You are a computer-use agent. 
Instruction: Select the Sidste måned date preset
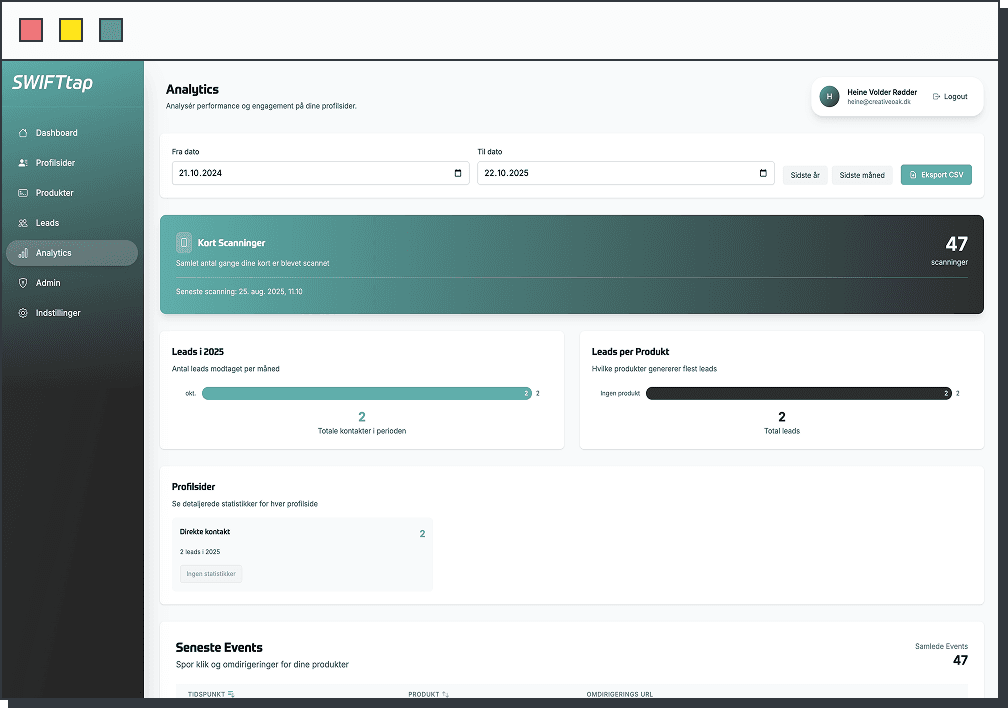coord(862,175)
